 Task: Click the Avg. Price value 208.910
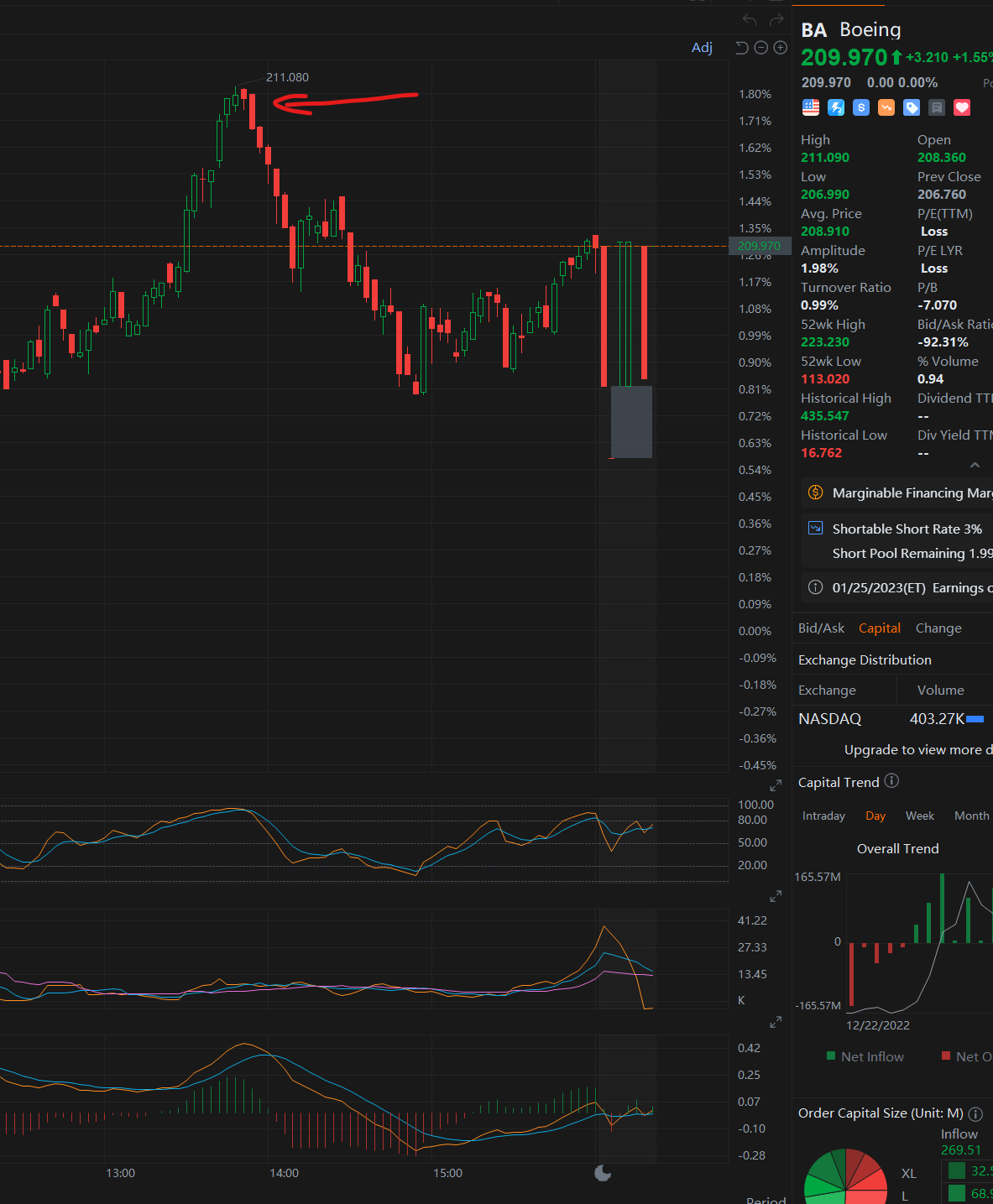coord(825,231)
